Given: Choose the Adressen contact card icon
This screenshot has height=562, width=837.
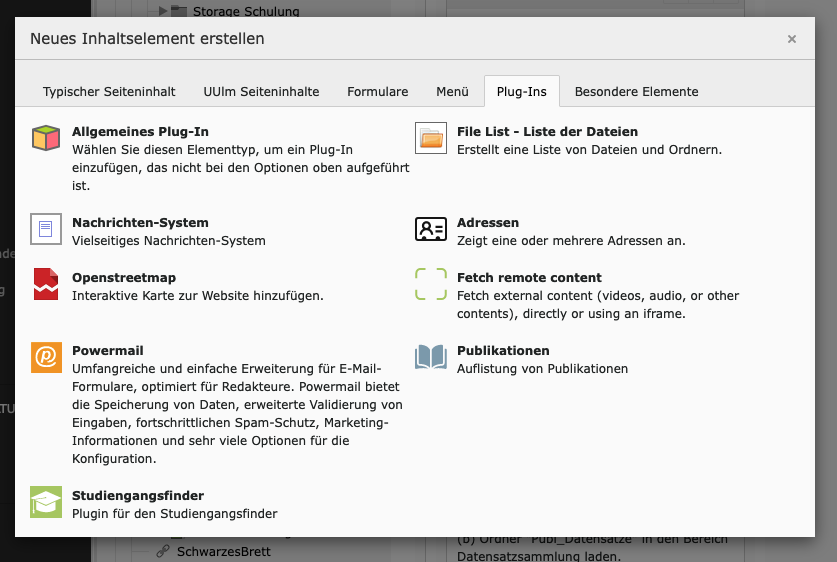Looking at the screenshot, I should pos(431,230).
